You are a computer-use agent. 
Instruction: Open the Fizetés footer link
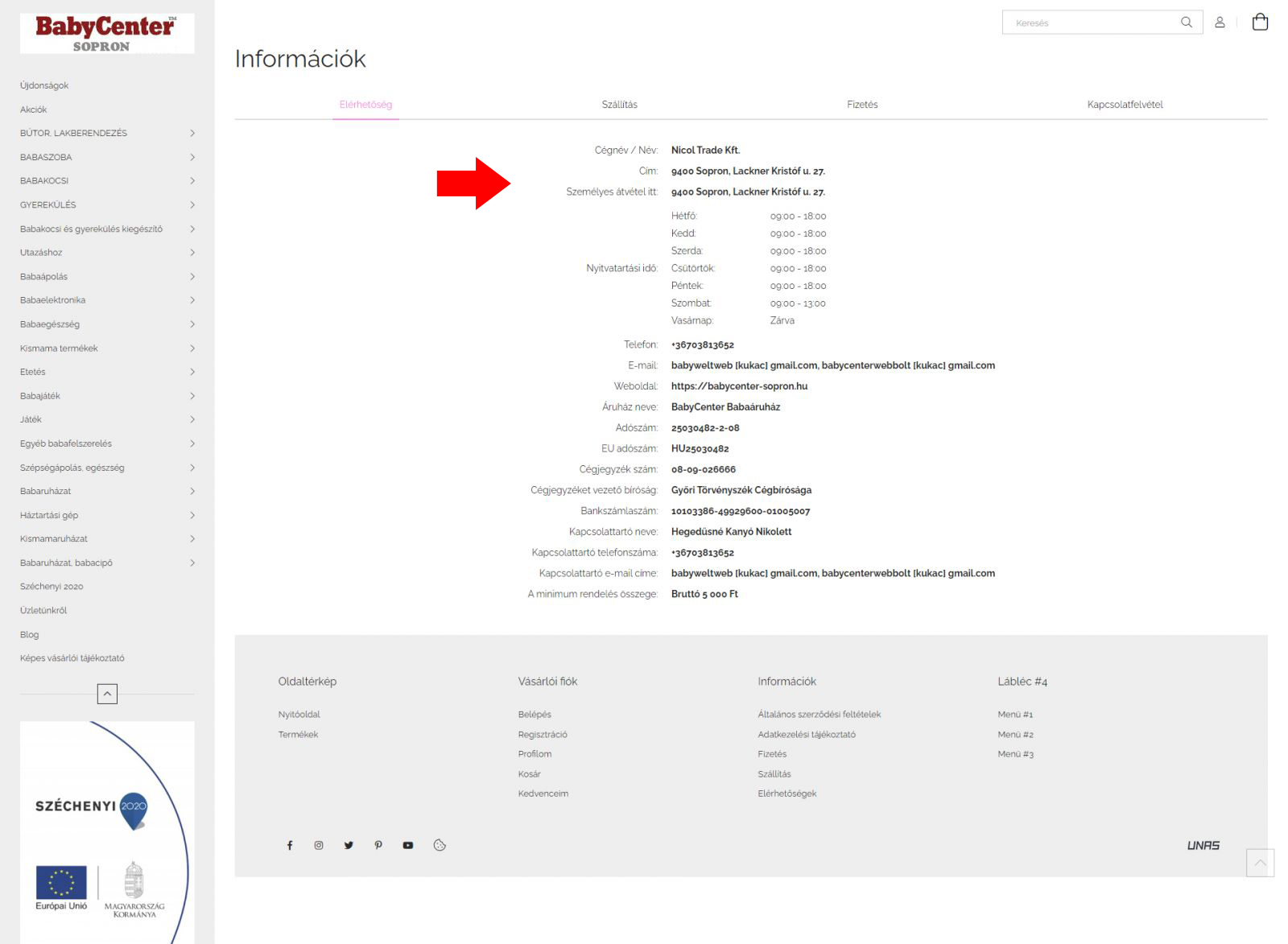(x=772, y=754)
